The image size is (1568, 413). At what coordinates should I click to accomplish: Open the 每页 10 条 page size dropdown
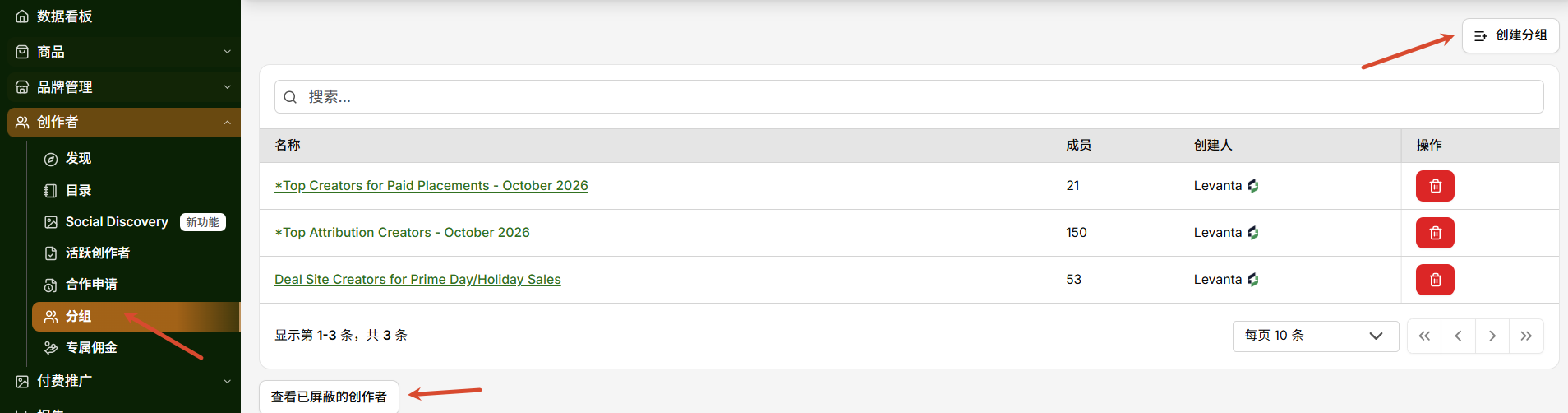pos(1315,336)
